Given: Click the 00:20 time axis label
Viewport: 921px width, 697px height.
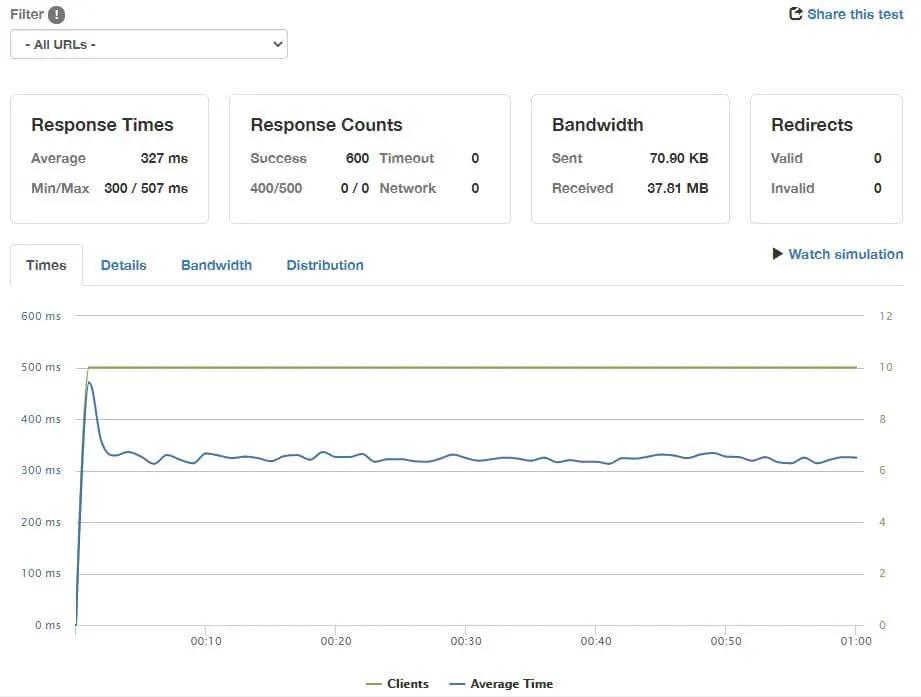Looking at the screenshot, I should coord(336,641).
